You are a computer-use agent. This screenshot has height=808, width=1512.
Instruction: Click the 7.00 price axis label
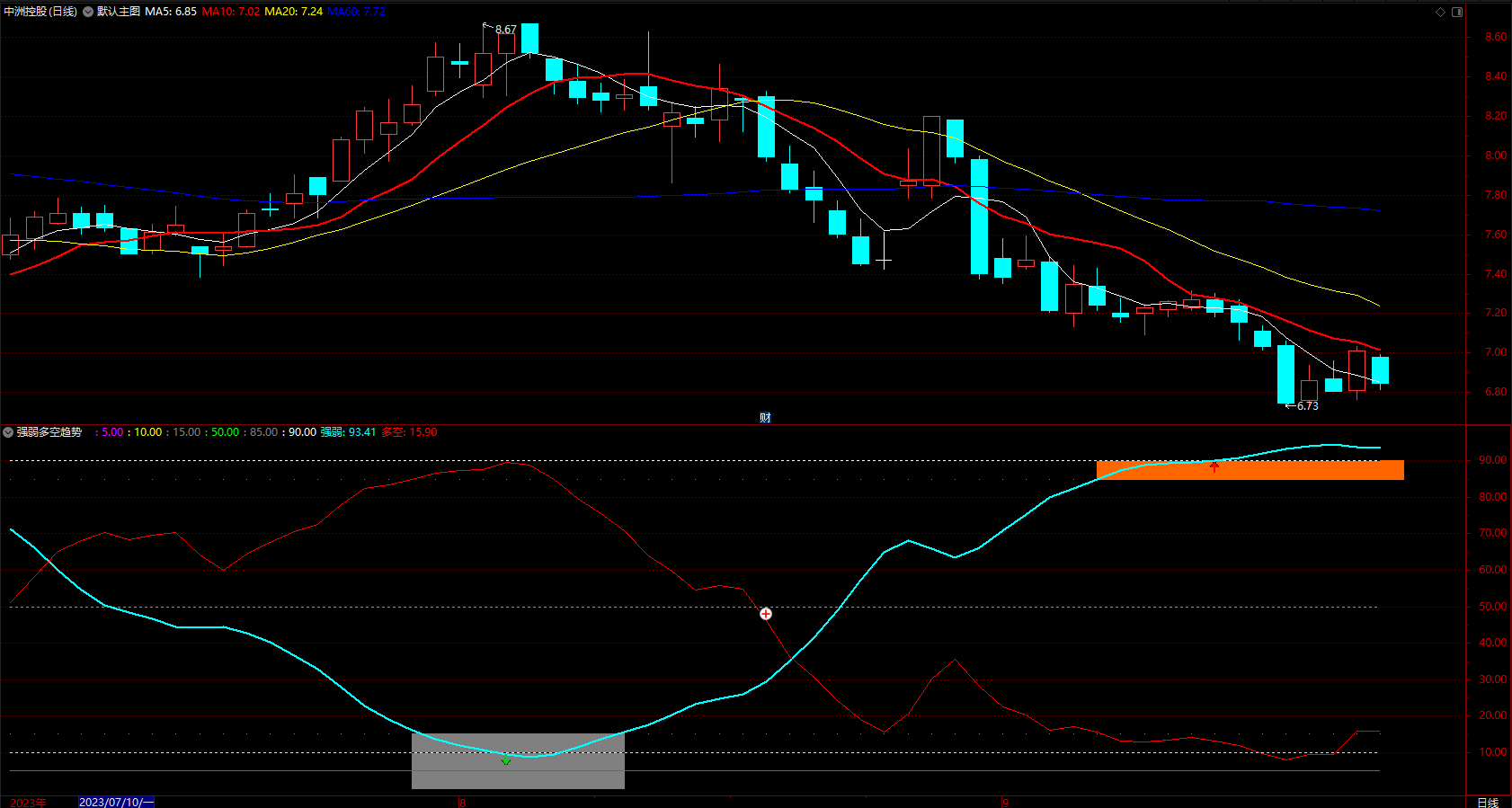pyautogui.click(x=1496, y=352)
